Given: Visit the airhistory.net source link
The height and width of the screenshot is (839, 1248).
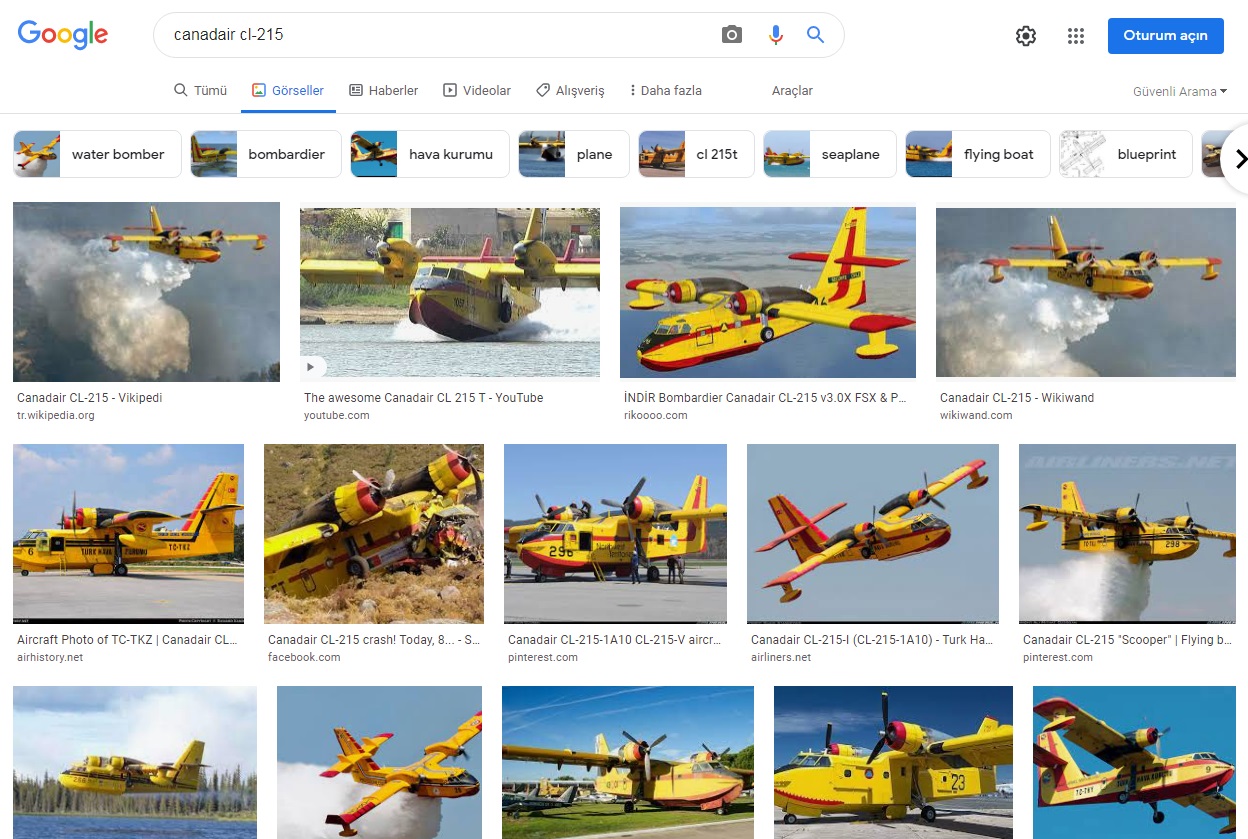Looking at the screenshot, I should [x=50, y=657].
